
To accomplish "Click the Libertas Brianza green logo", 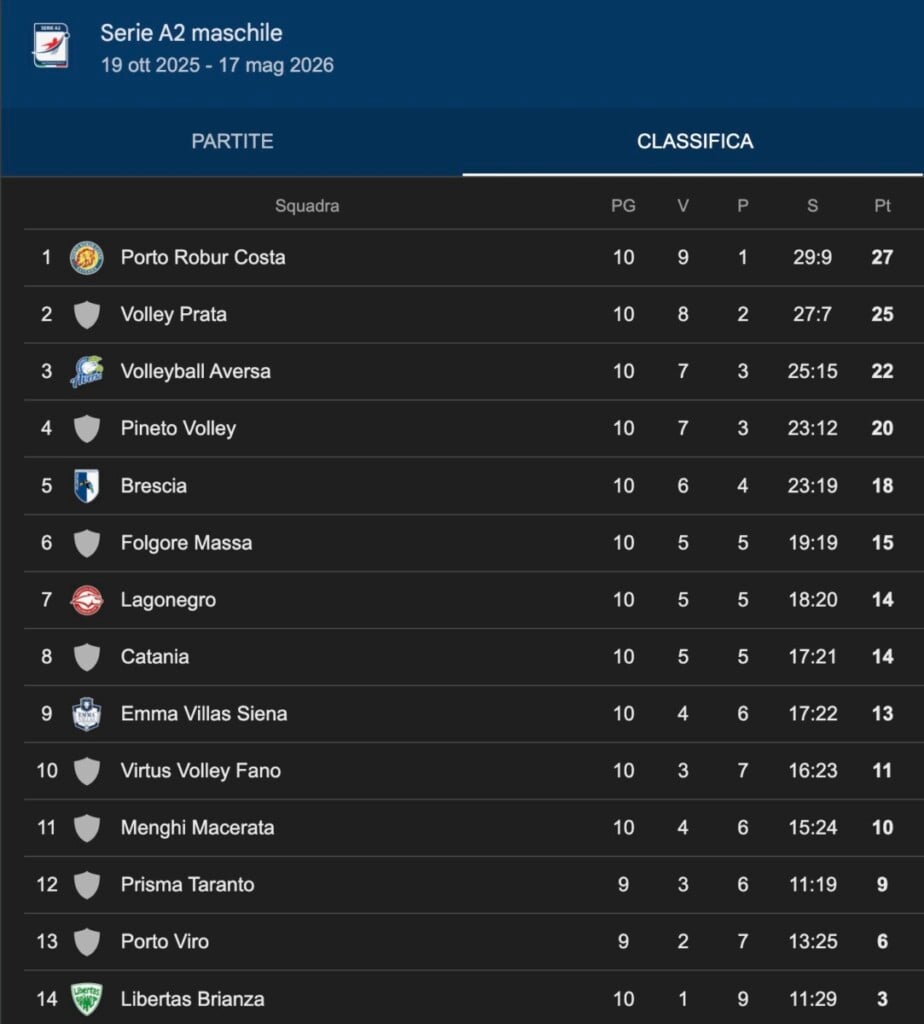I will (x=86, y=998).
